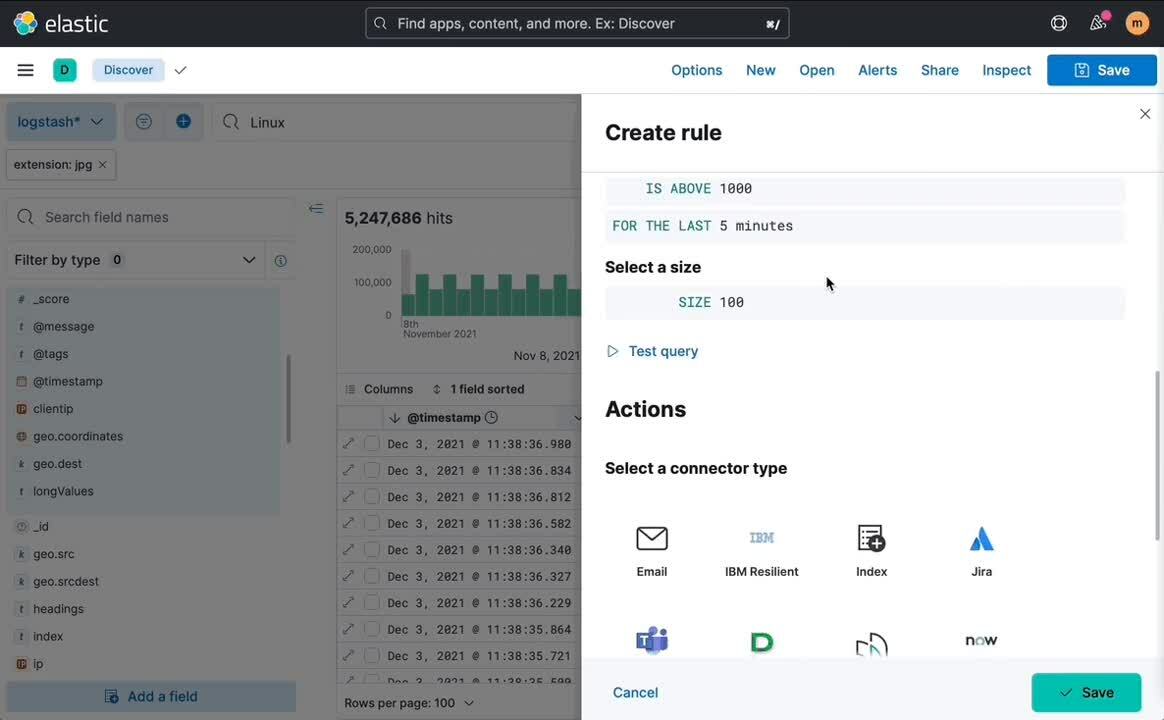
Task: Open the logstash* data view dropdown
Action: point(61,122)
